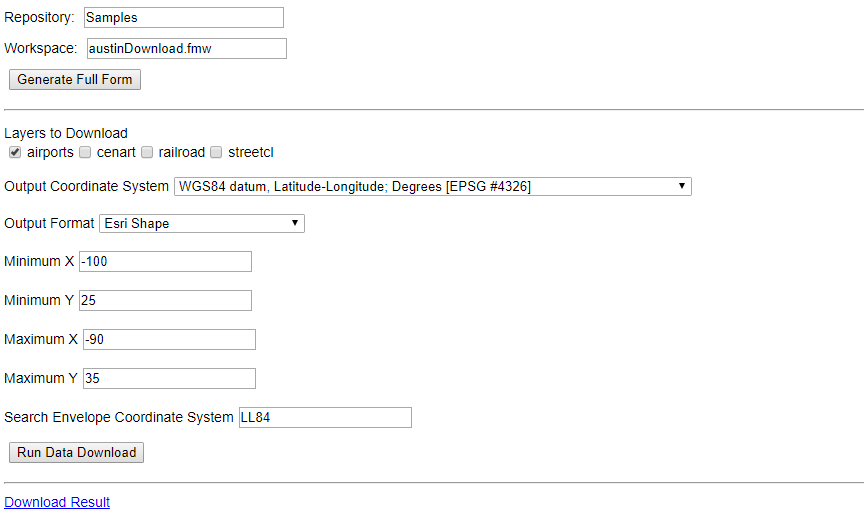Tick the railroad layer checkbox
This screenshot has height=528, width=864.
click(147, 153)
